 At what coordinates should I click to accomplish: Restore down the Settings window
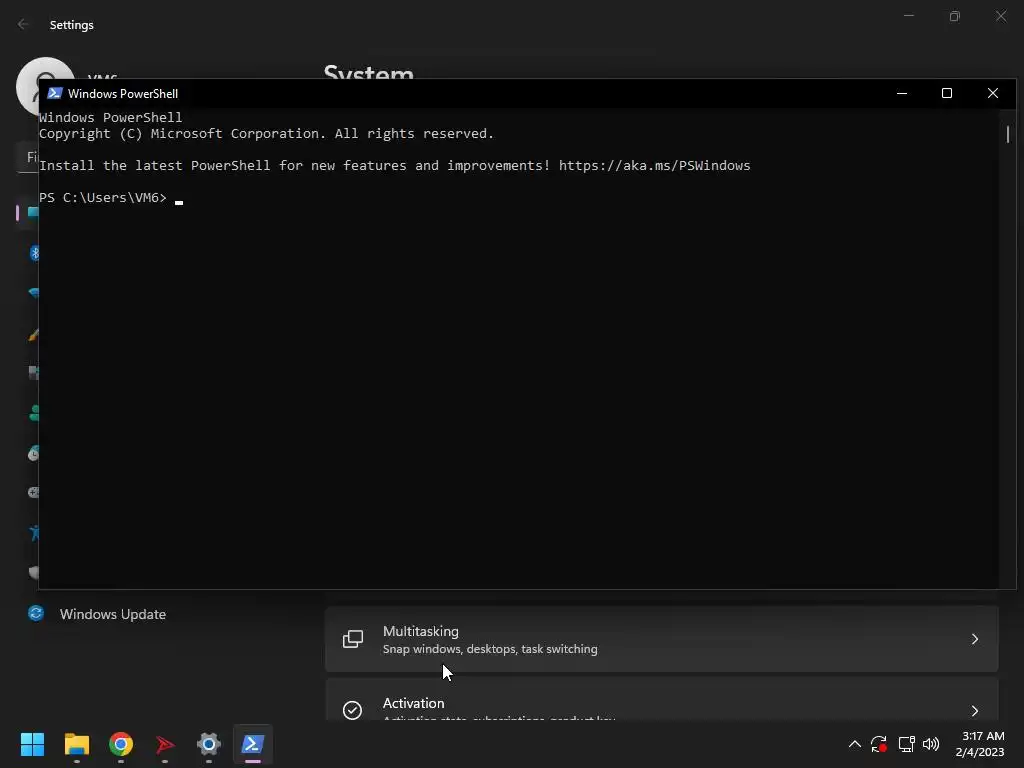click(x=955, y=16)
